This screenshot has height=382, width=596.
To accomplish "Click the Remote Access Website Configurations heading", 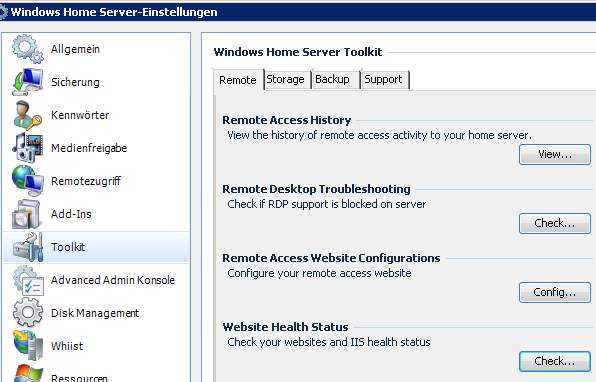I will coord(331,258).
